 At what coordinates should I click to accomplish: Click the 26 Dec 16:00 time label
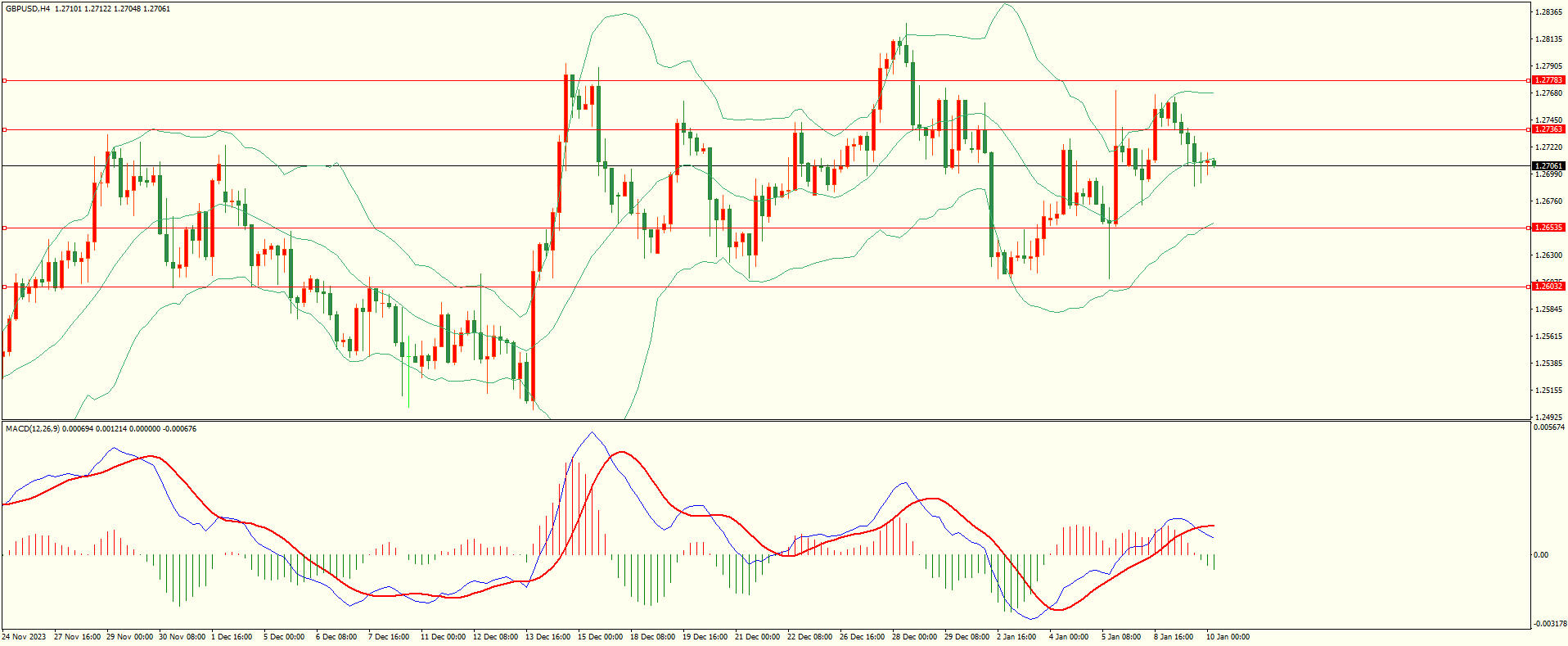(x=862, y=637)
